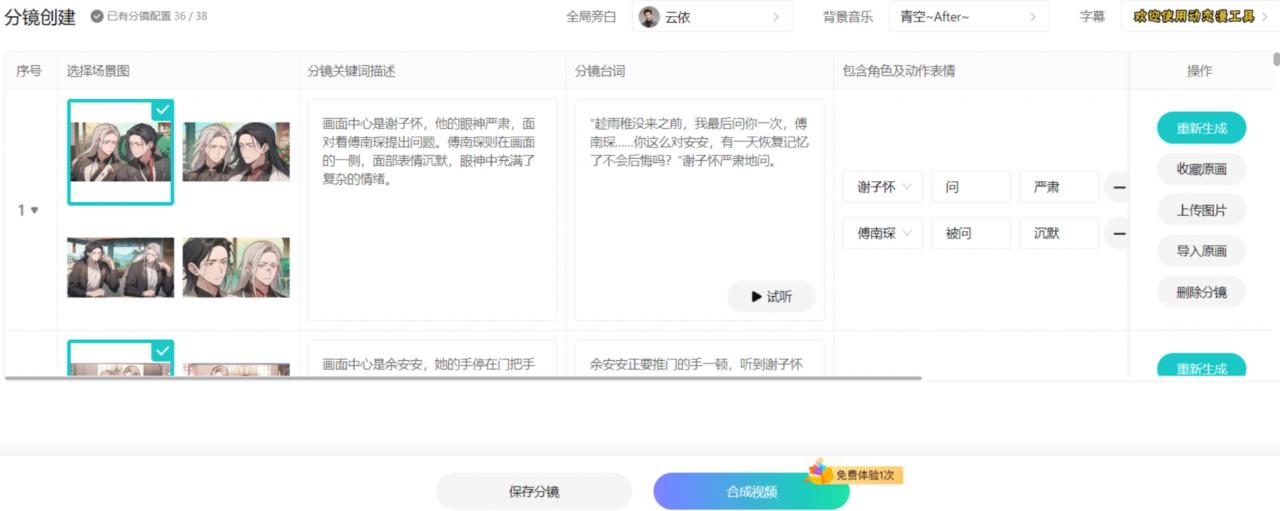This screenshot has width=1280, height=511.
Task: Click the 保存分镜 button
Action: (534, 492)
